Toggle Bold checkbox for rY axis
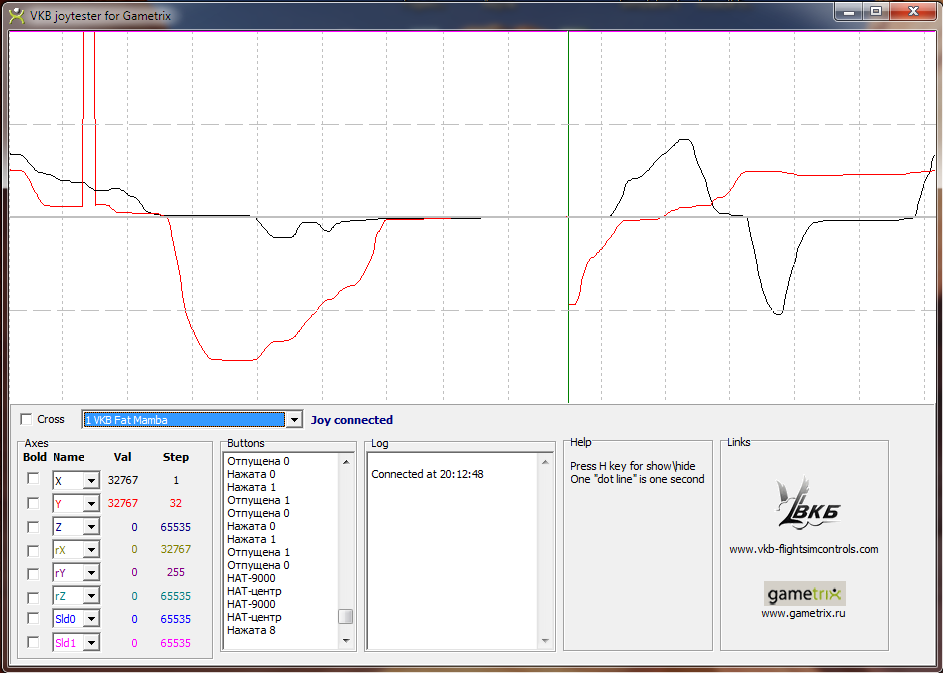The height and width of the screenshot is (673, 943). click(33, 573)
